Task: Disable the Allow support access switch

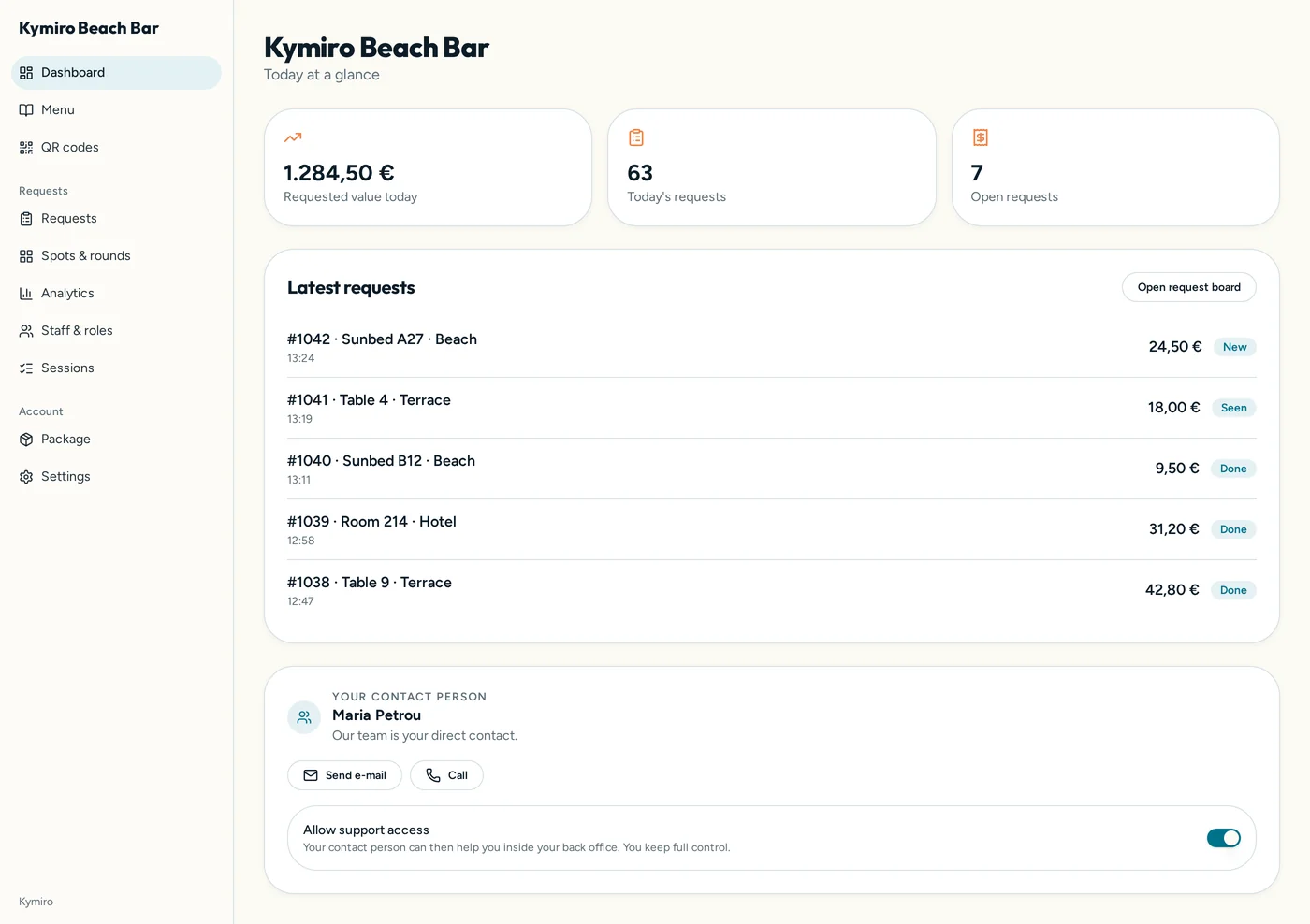Action: (1223, 838)
